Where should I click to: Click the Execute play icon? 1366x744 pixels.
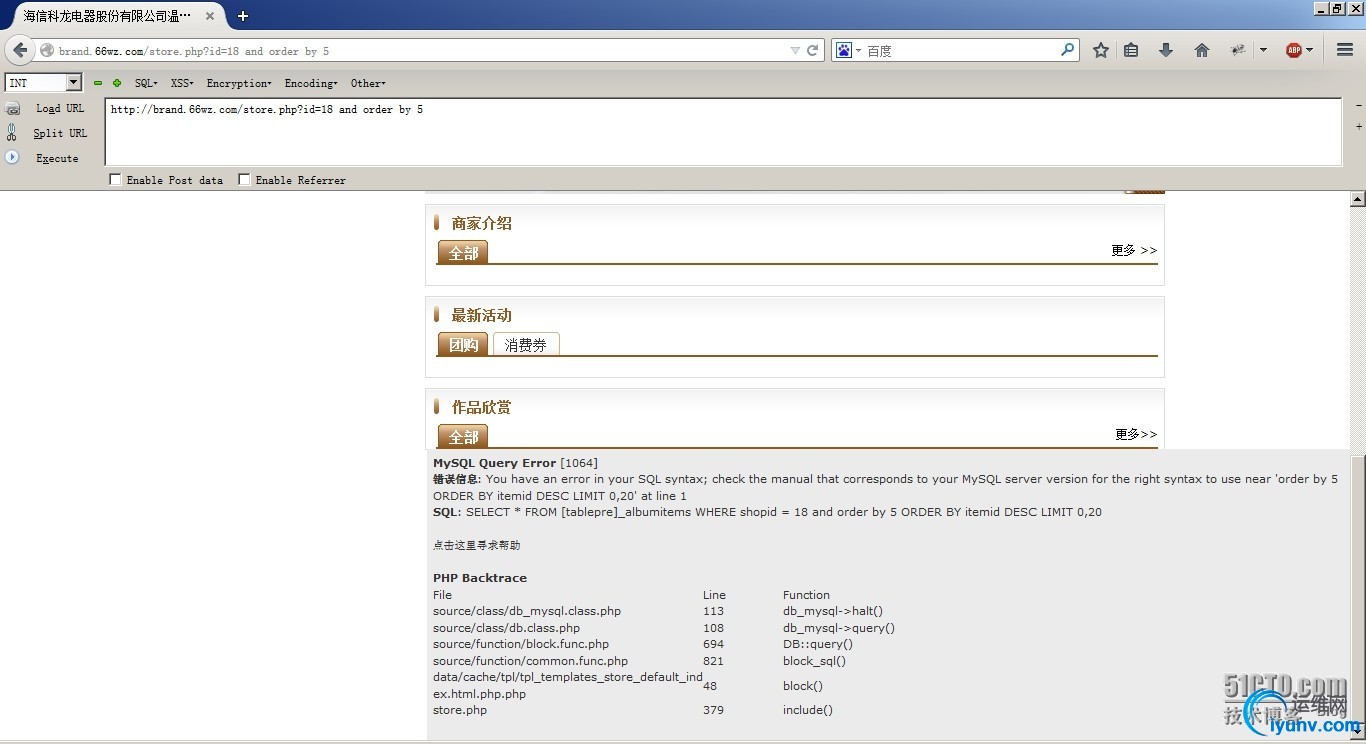12,157
